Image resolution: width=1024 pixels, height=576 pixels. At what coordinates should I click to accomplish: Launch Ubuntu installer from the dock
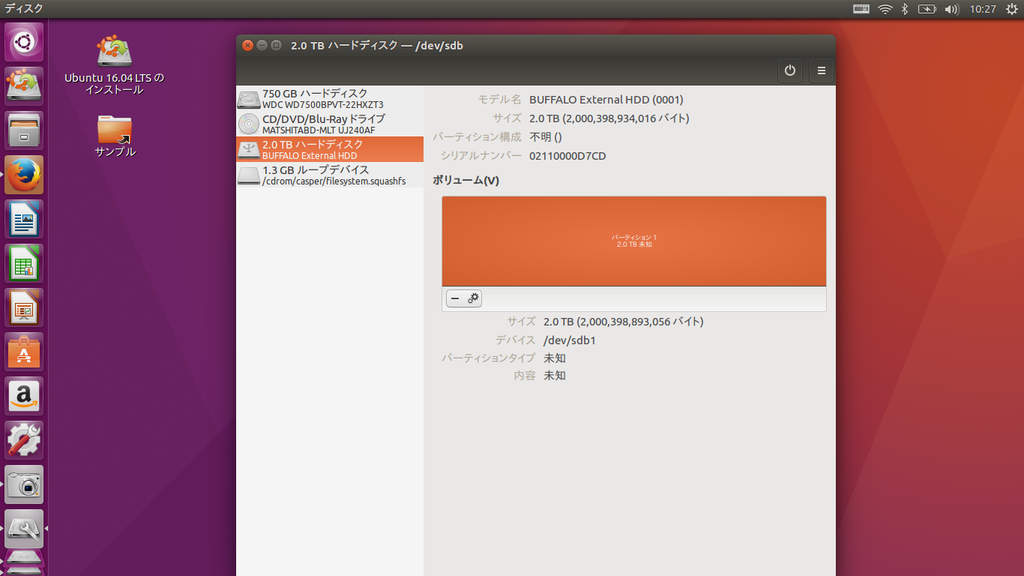tap(24, 86)
